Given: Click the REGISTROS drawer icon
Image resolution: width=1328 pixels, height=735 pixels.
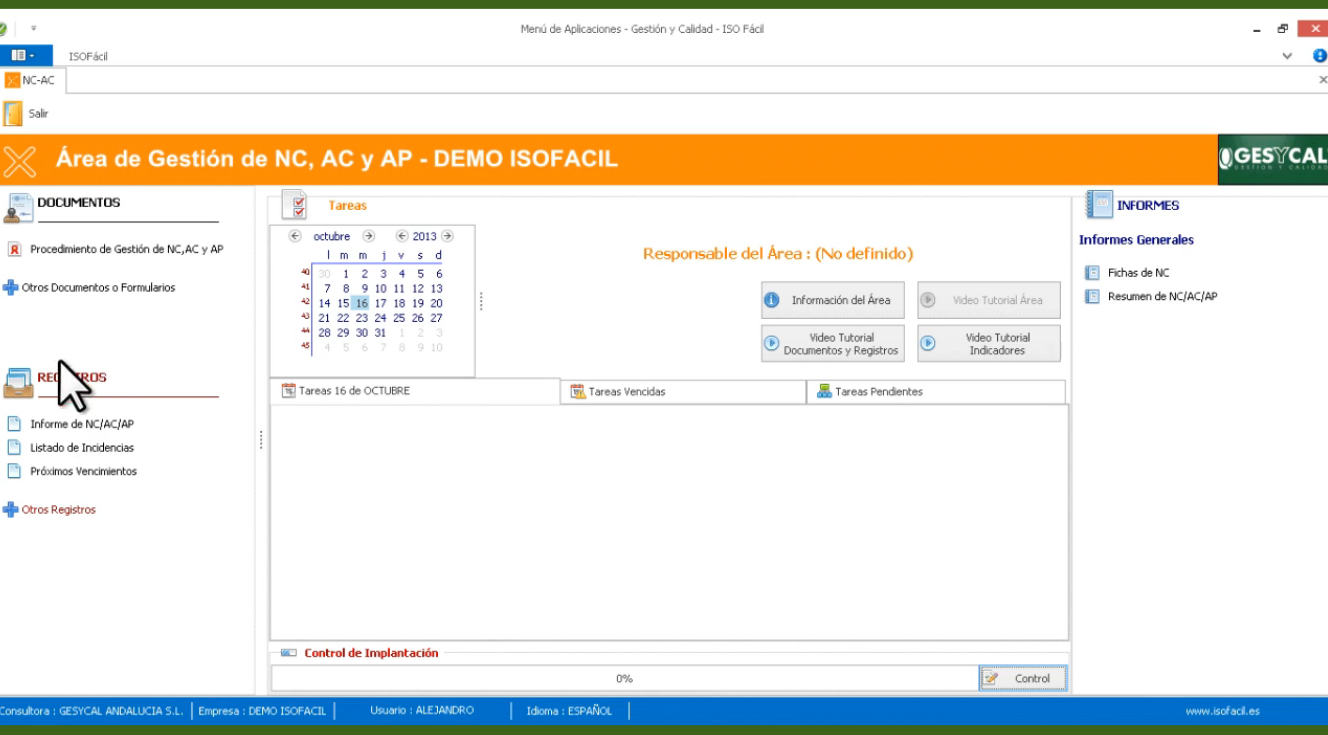Looking at the screenshot, I should coord(18,382).
